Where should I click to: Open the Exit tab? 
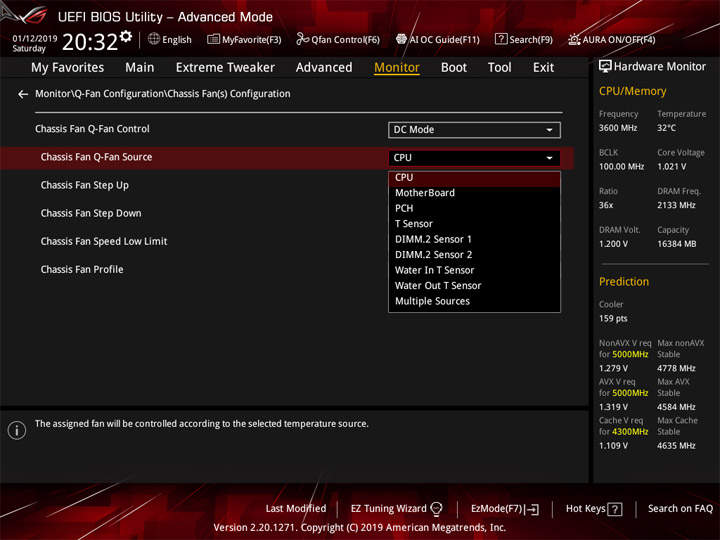(x=543, y=68)
